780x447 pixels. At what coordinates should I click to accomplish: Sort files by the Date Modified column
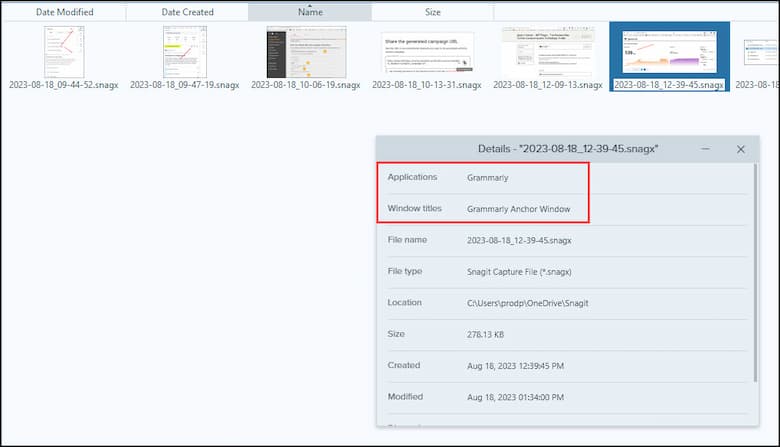pos(64,12)
